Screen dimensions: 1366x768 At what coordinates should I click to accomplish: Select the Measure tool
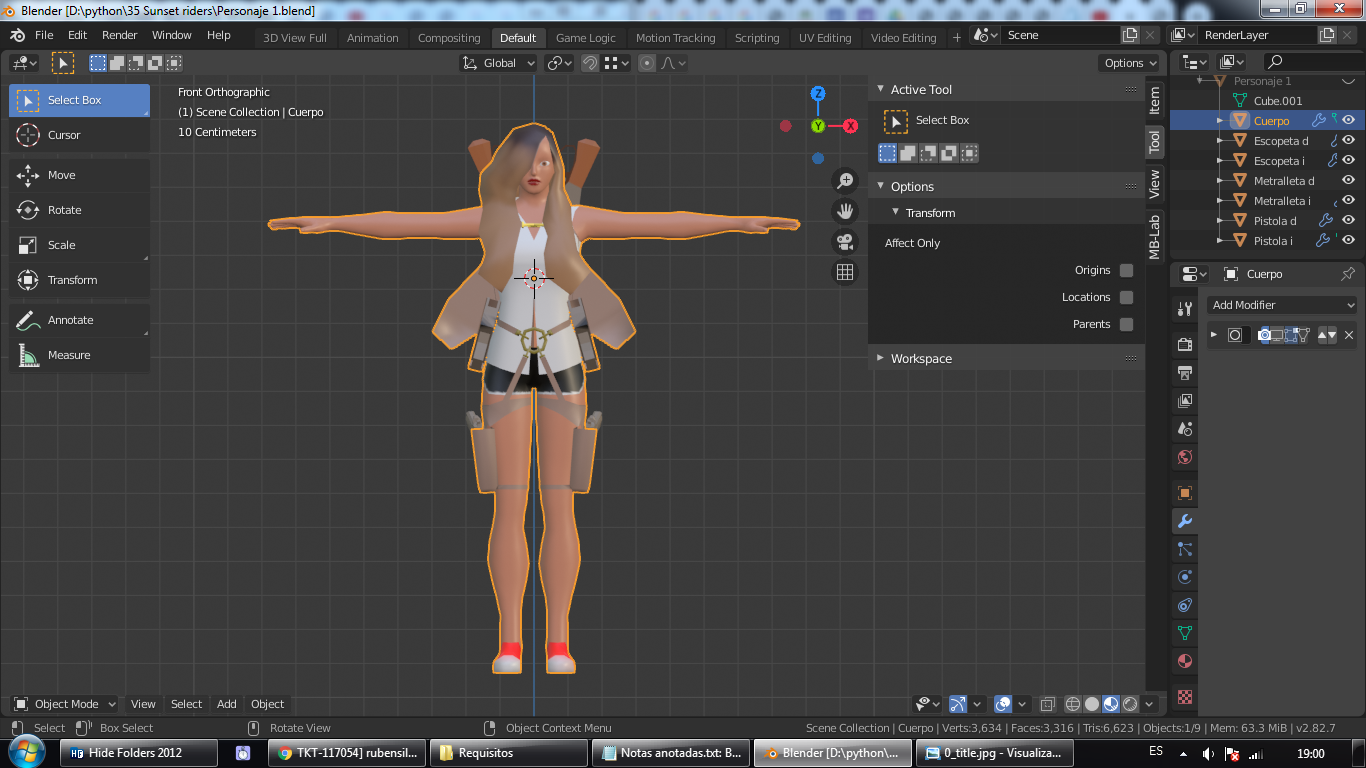(80, 355)
